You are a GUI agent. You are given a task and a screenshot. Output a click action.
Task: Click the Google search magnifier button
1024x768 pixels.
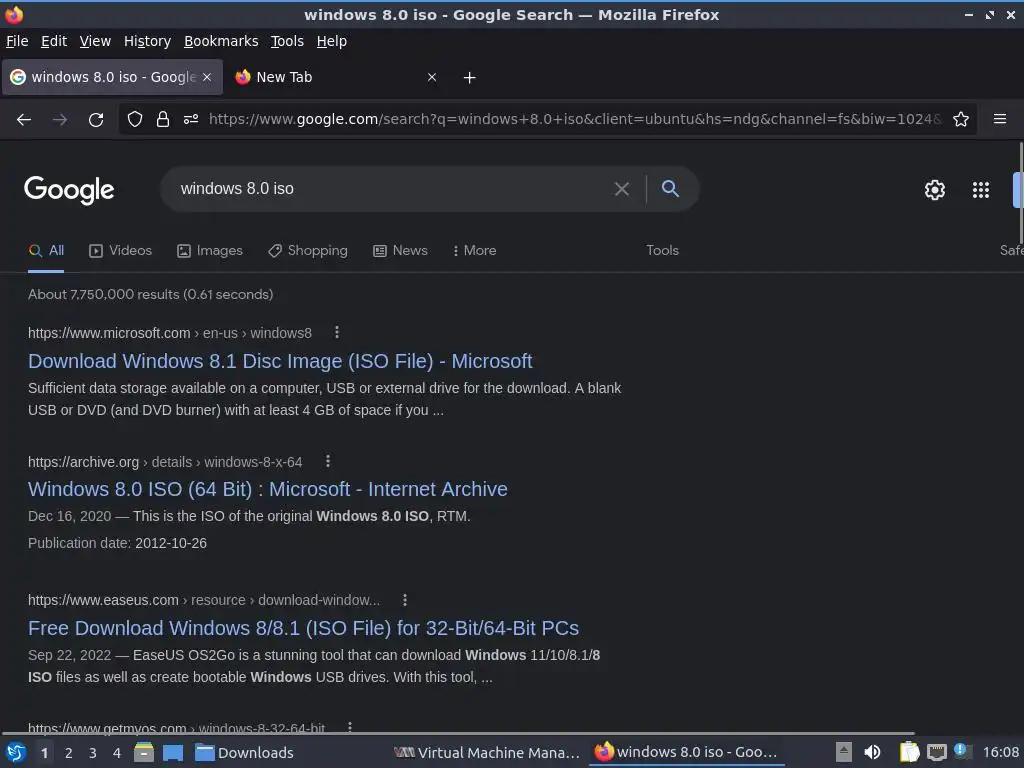(x=670, y=189)
